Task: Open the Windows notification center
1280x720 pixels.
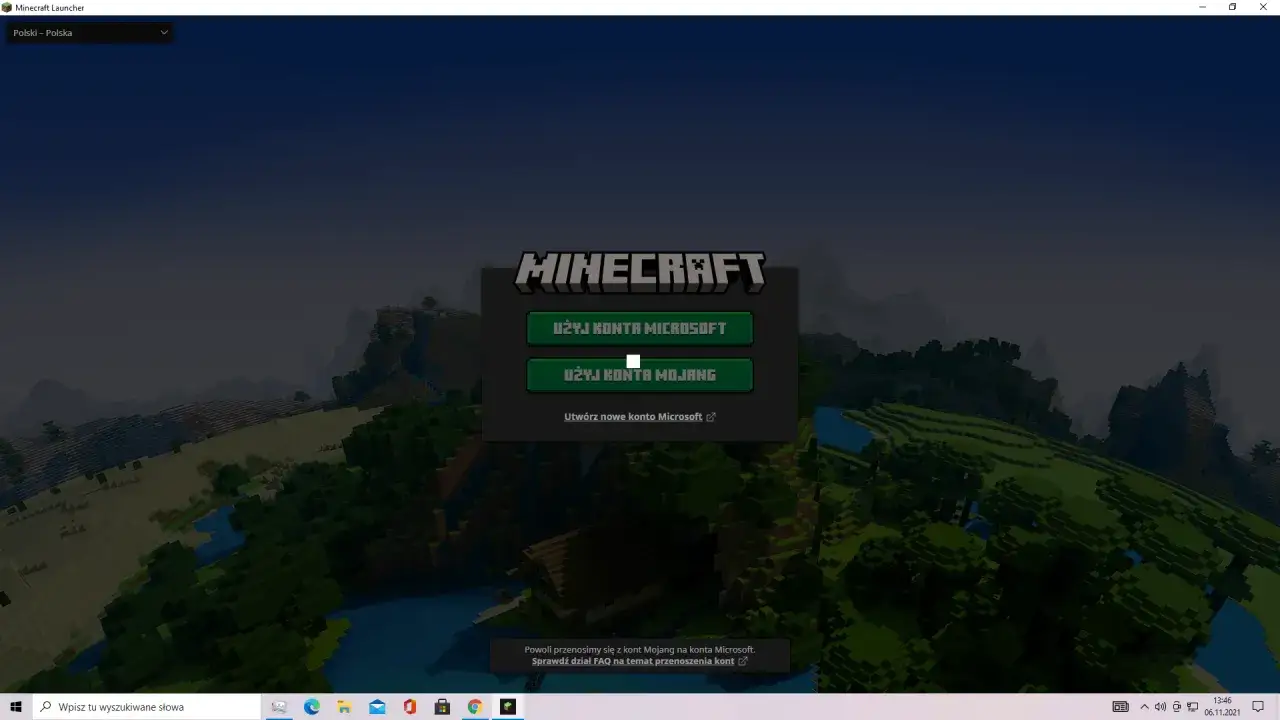Action: 1258,707
